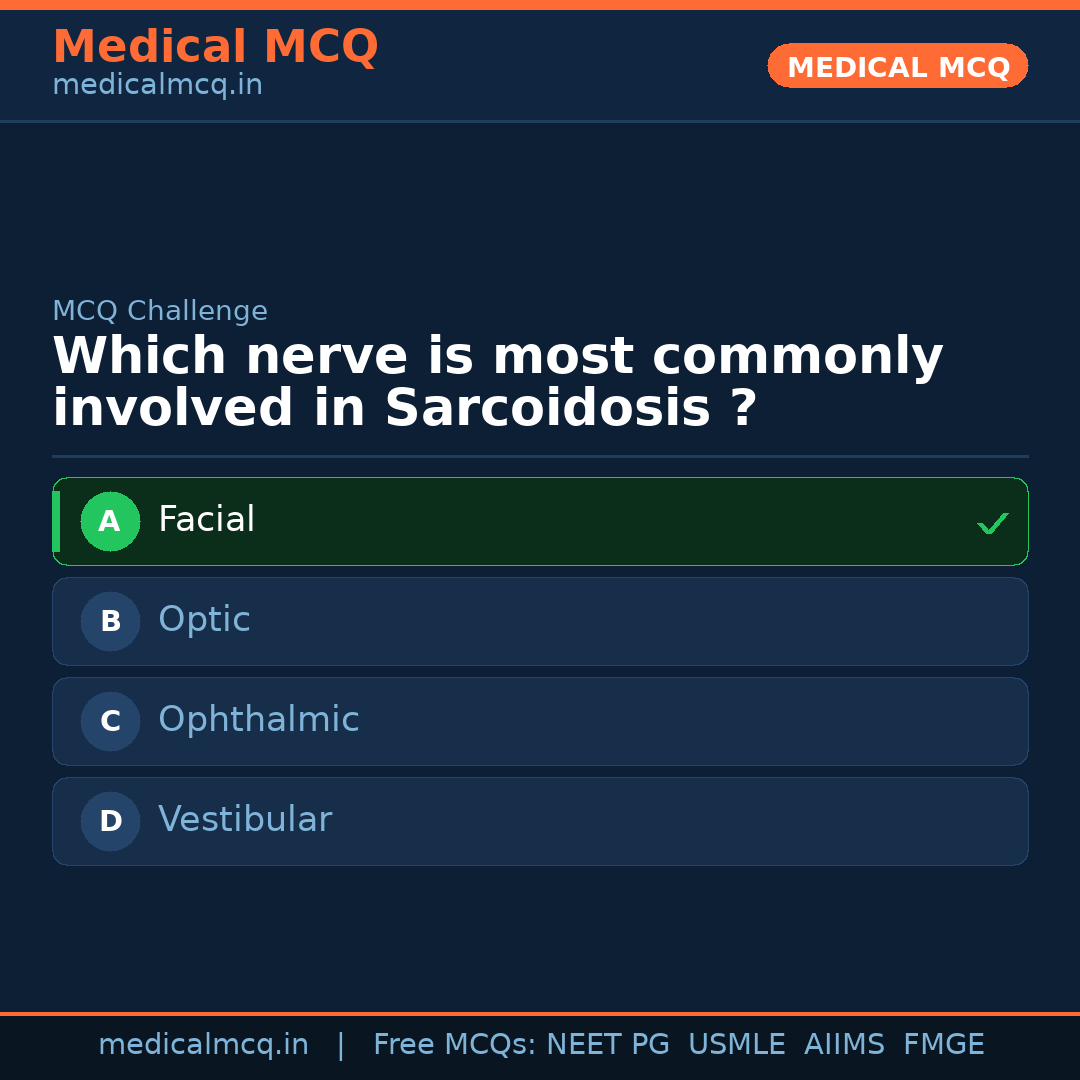Click the B letter badge icon

pyautogui.click(x=110, y=621)
